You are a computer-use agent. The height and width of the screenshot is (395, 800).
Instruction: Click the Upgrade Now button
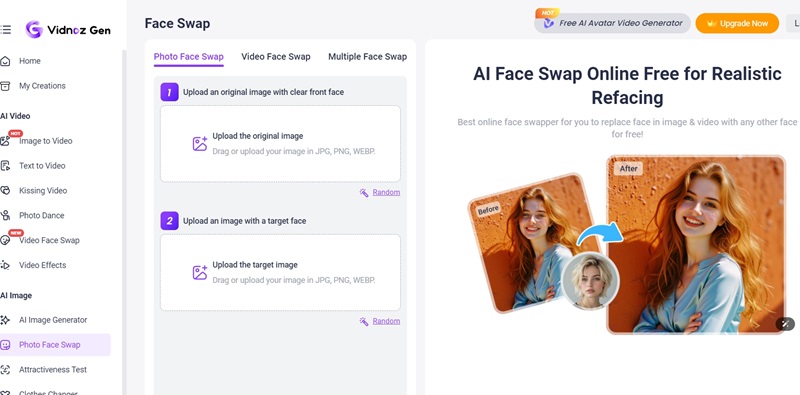[x=737, y=23]
